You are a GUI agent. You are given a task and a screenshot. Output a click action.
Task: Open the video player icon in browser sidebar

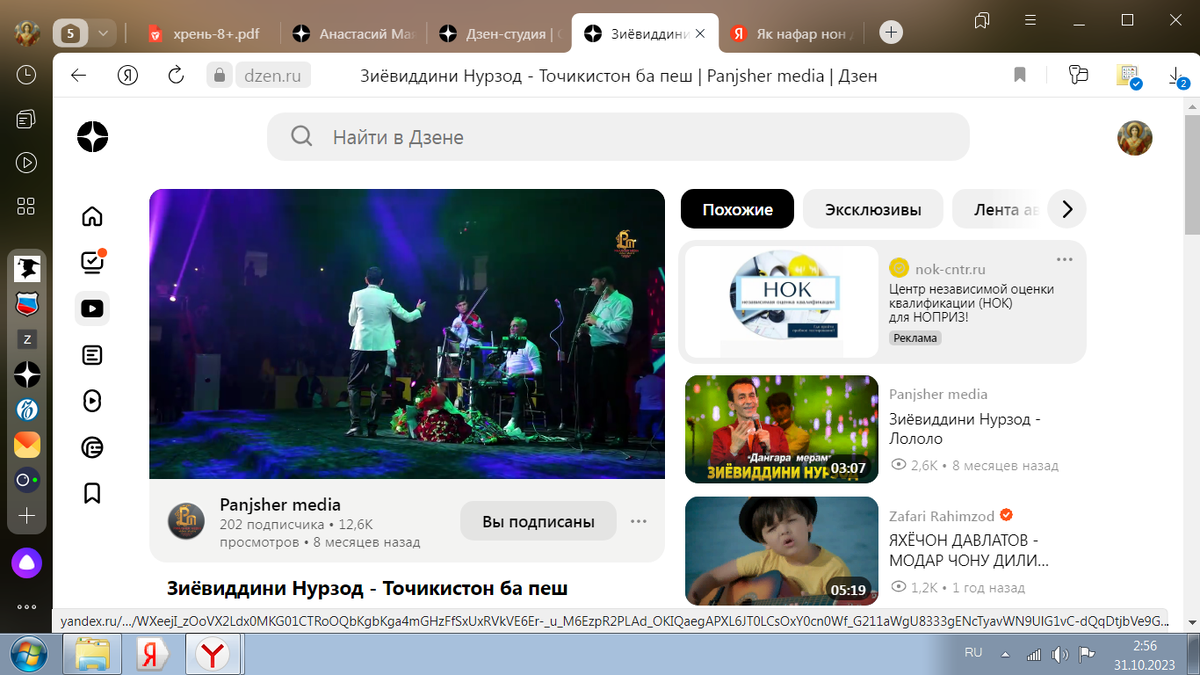click(x=27, y=162)
